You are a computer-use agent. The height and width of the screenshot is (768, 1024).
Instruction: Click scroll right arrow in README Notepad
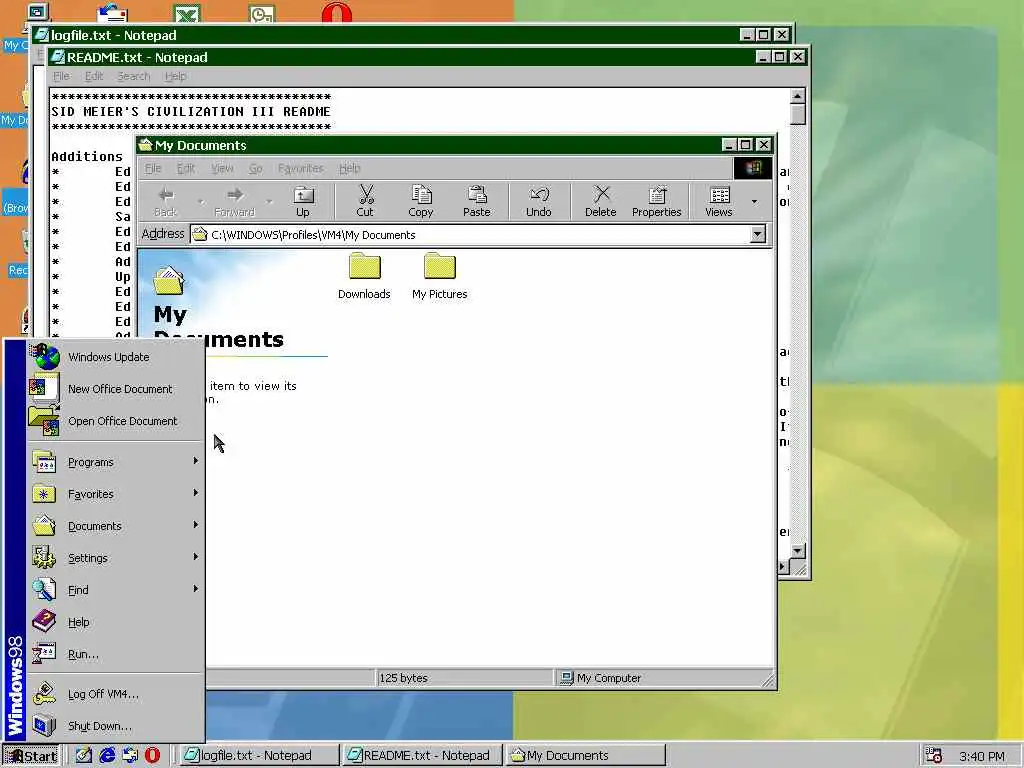pyautogui.click(x=783, y=568)
